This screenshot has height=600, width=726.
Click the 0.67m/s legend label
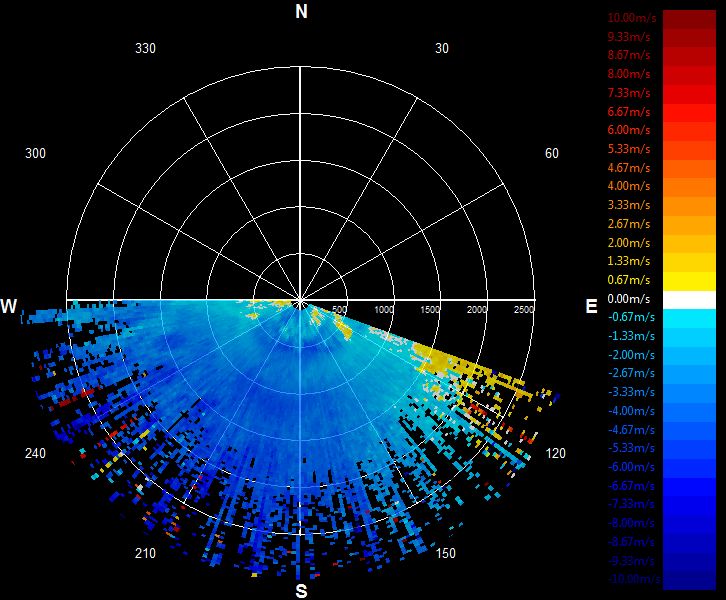click(629, 280)
